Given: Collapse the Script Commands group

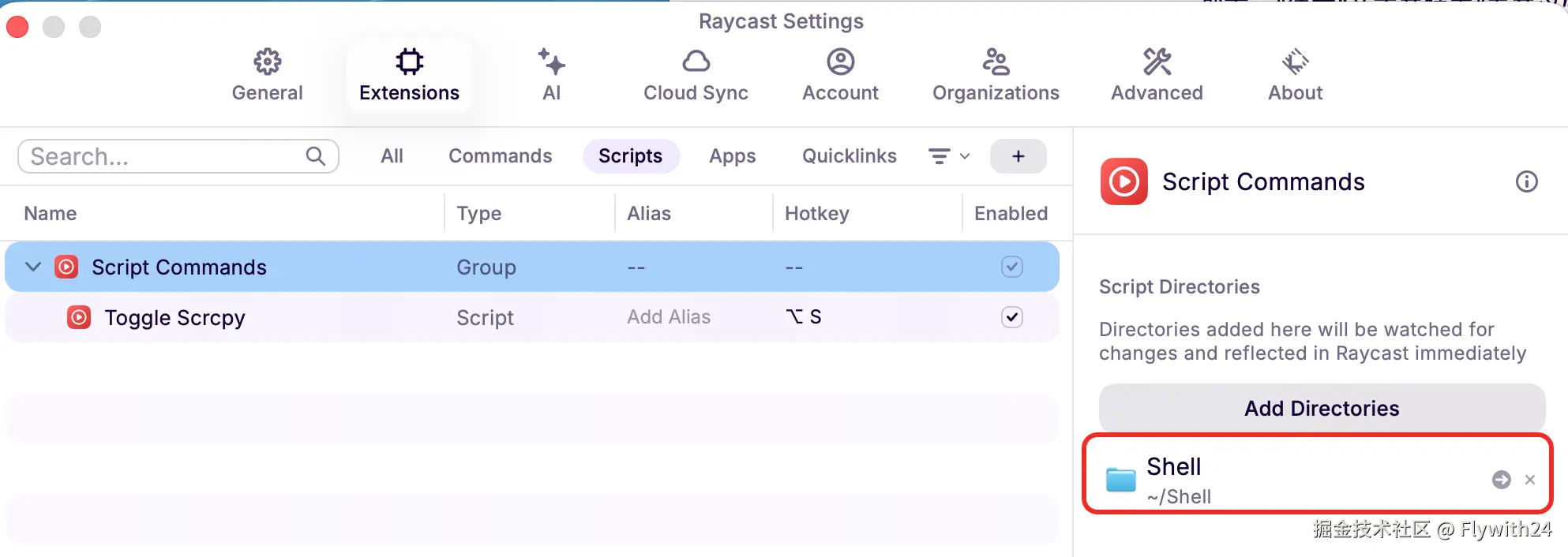Looking at the screenshot, I should coord(33,267).
